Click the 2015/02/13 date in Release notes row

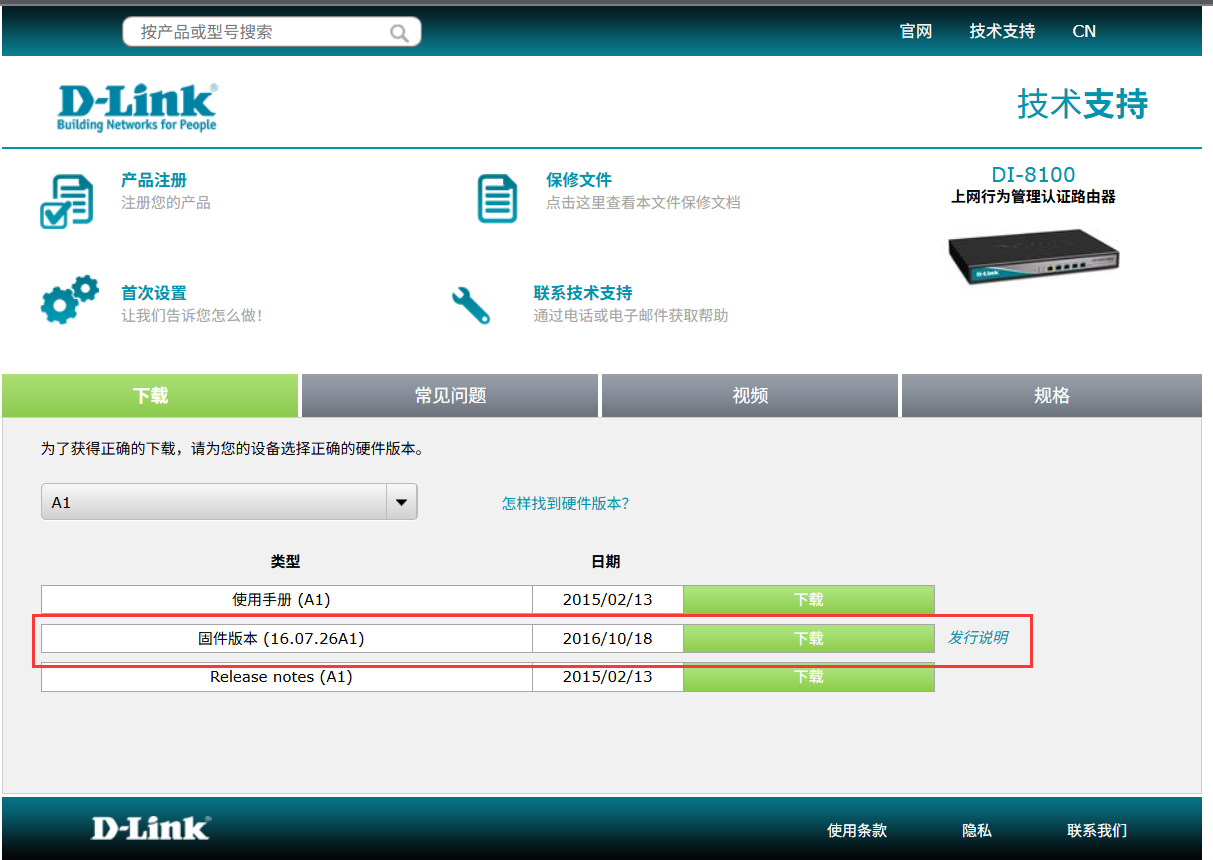pos(608,677)
